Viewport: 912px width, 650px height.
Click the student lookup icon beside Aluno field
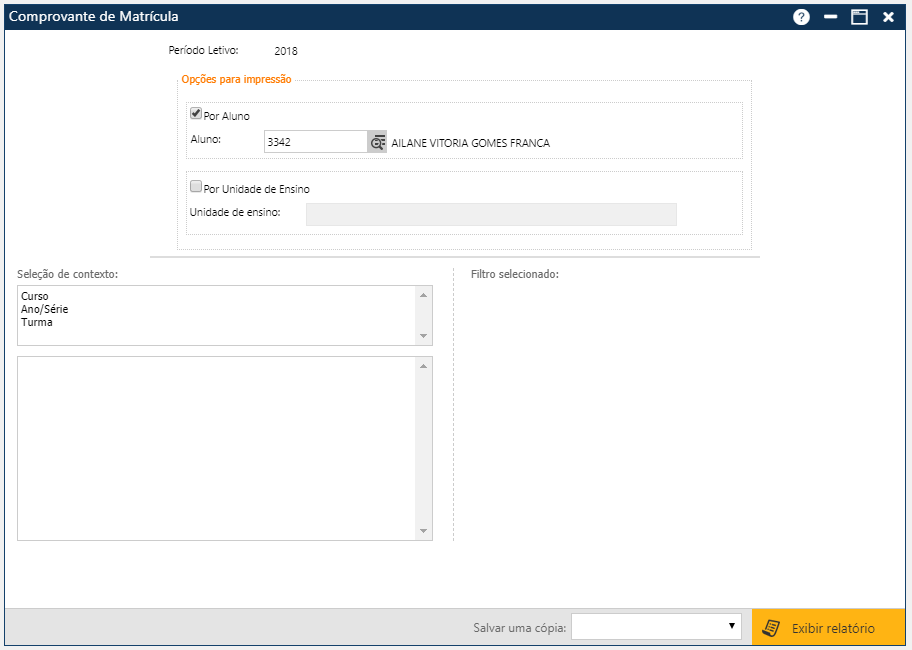(377, 142)
